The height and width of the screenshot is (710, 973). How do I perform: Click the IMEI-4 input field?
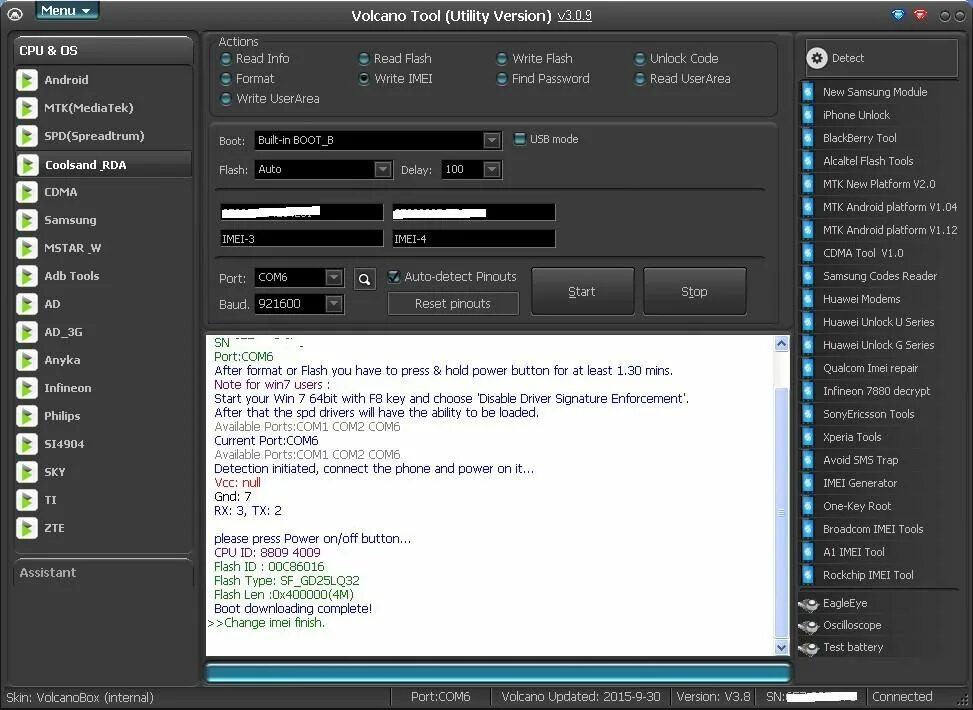(474, 239)
